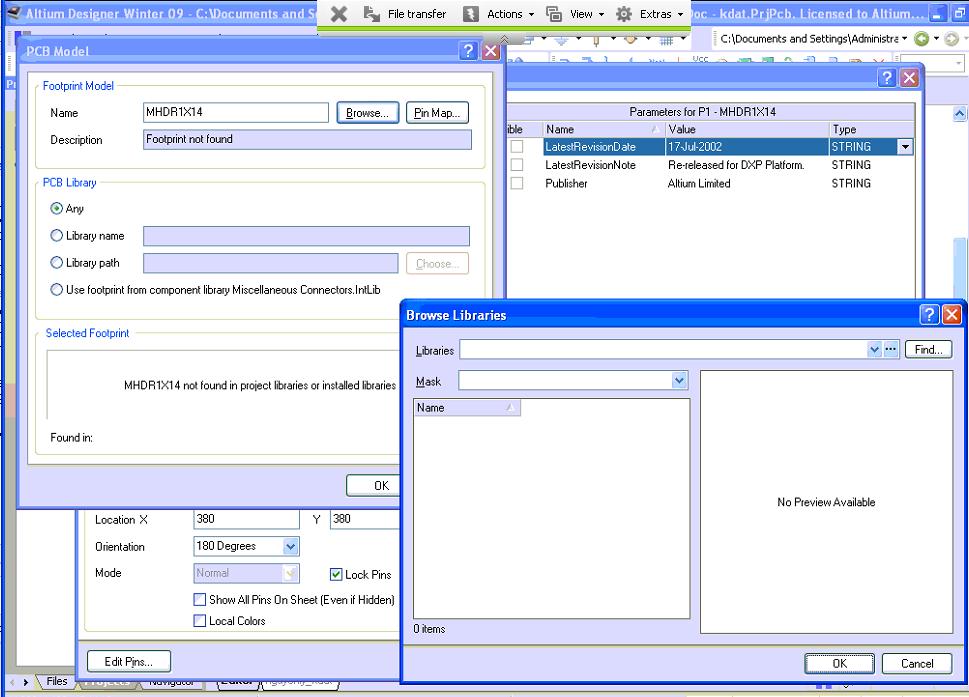Screen dimensions: 969x697
Task: Click the Find... button
Action: click(928, 349)
